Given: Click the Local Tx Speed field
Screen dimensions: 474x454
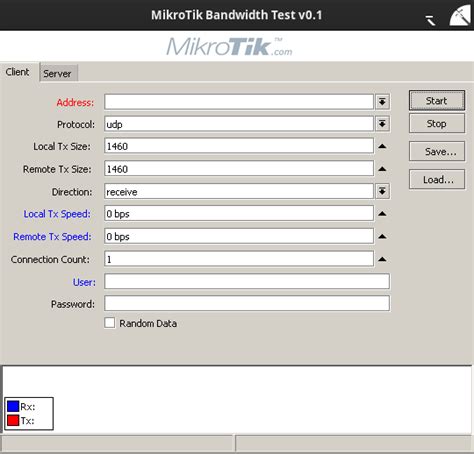Looking at the screenshot, I should click(x=239, y=214).
